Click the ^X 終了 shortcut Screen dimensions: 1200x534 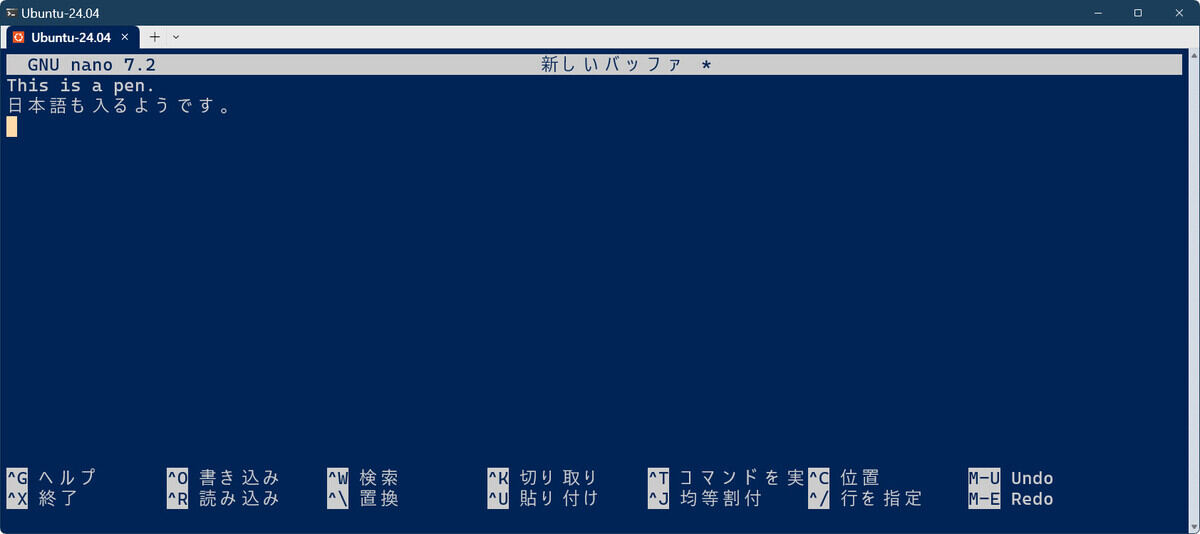[42, 499]
